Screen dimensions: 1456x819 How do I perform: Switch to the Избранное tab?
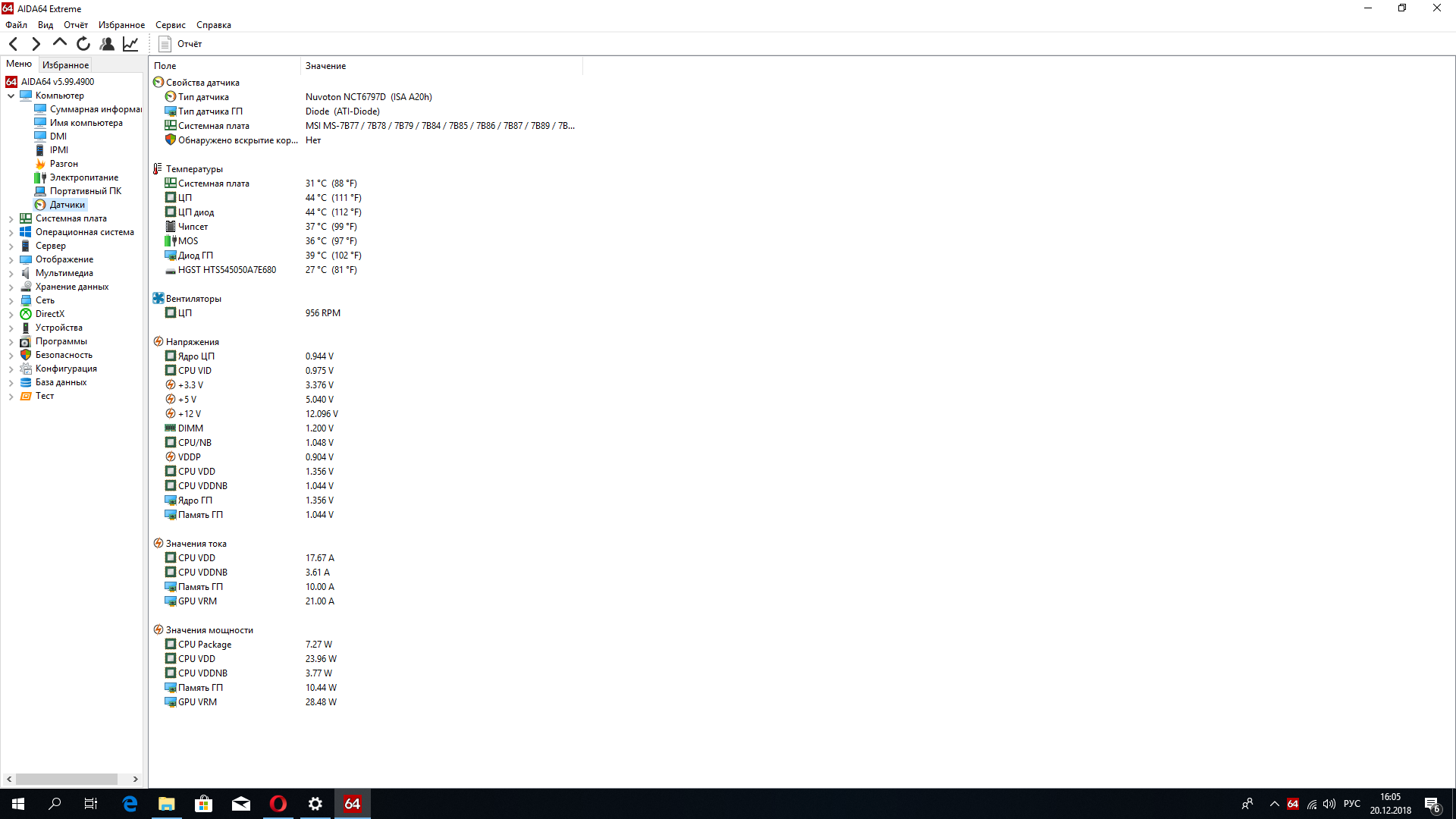tap(65, 65)
